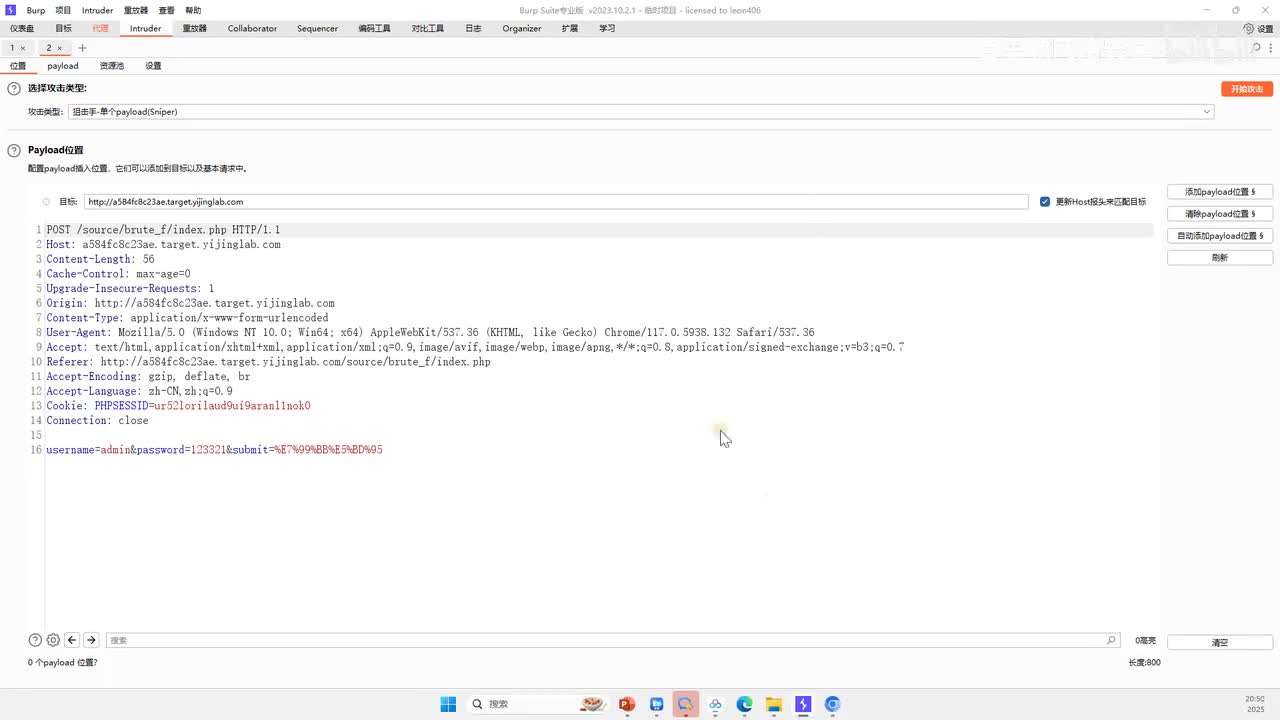This screenshot has width=1280, height=720.
Task: Open the 项目 menu
Action: (63, 10)
